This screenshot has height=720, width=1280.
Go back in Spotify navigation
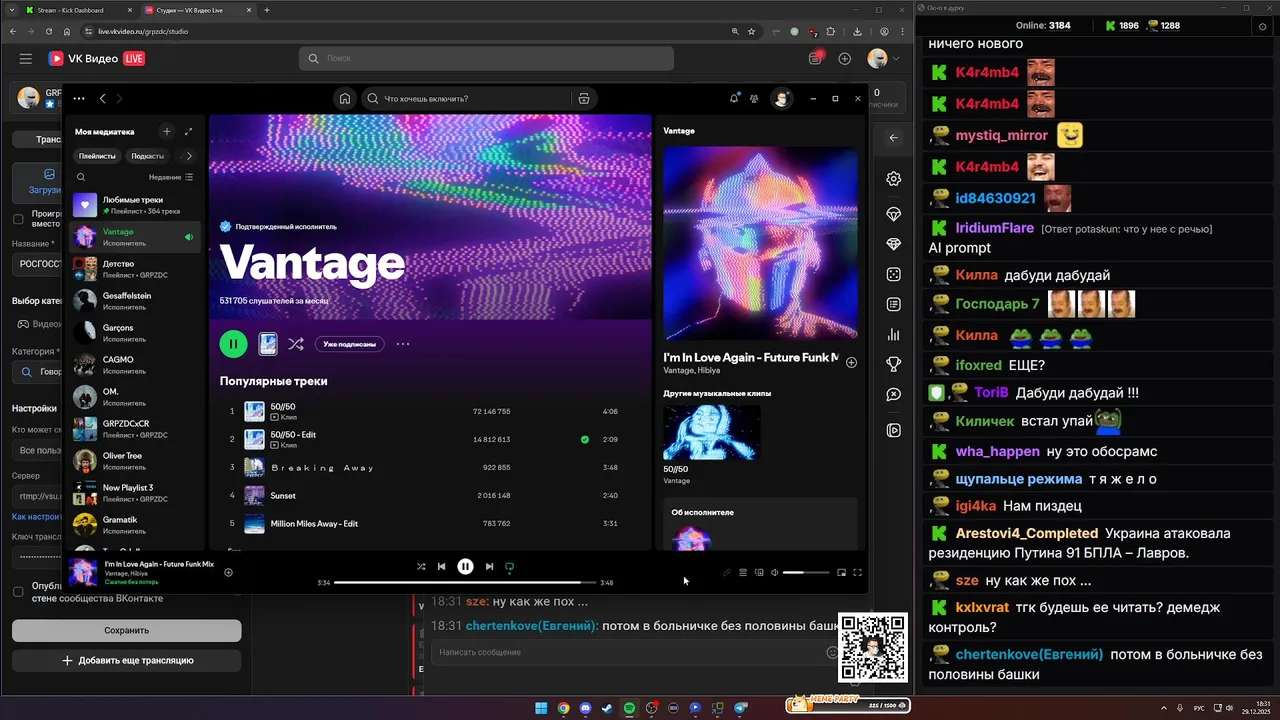(x=103, y=99)
